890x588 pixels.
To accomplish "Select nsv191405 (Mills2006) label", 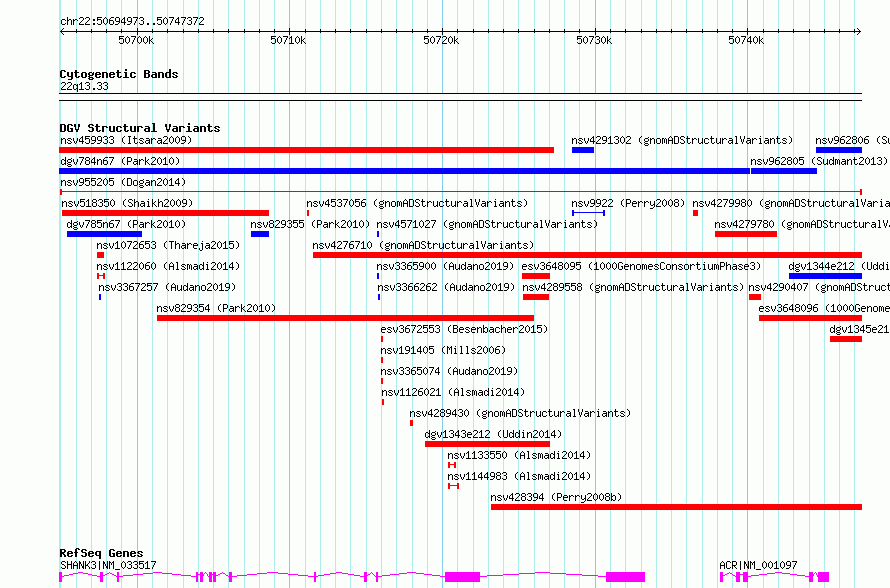I will (443, 350).
